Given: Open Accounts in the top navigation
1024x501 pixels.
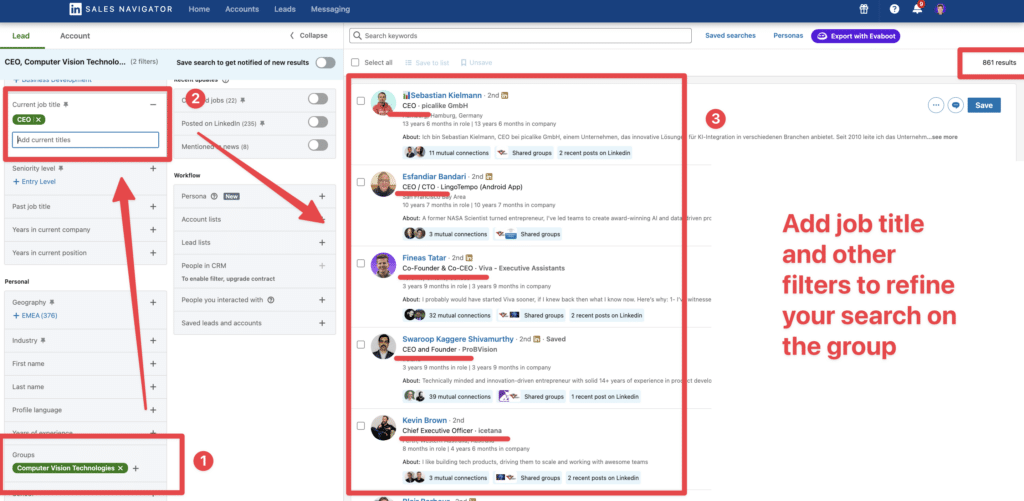Looking at the screenshot, I should 242,9.
